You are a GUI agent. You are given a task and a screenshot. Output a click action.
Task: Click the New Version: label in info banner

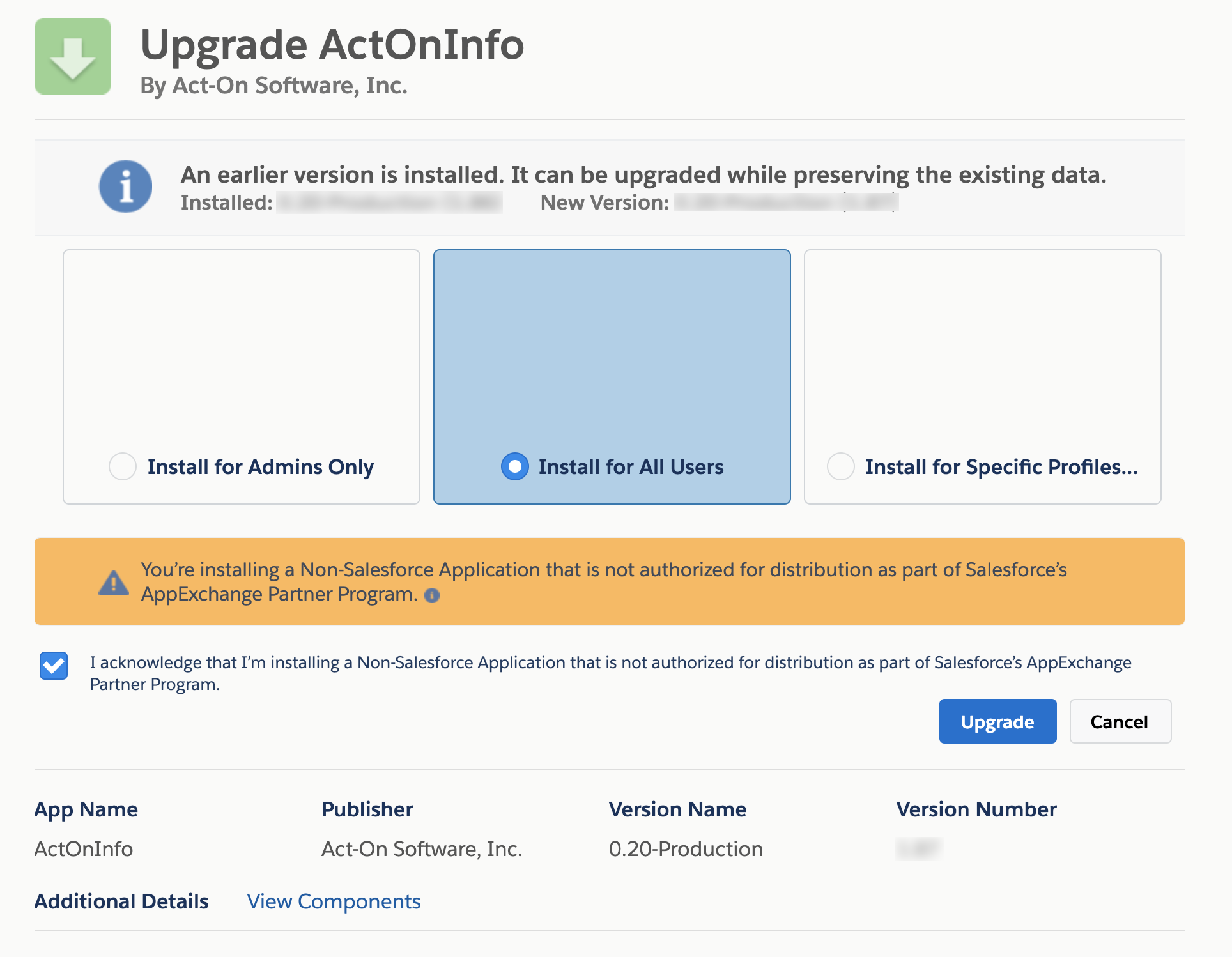605,203
